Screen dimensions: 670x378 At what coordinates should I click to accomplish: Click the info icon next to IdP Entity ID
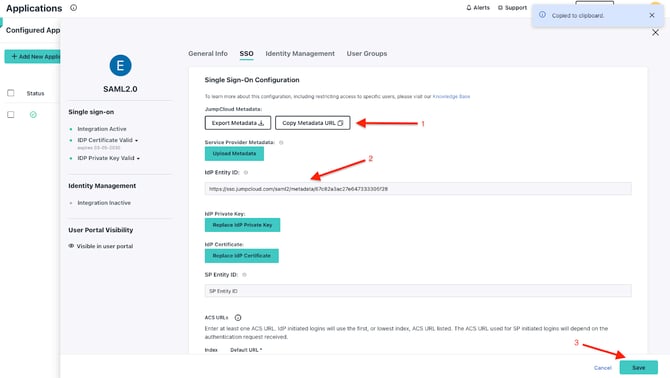pyautogui.click(x=246, y=173)
